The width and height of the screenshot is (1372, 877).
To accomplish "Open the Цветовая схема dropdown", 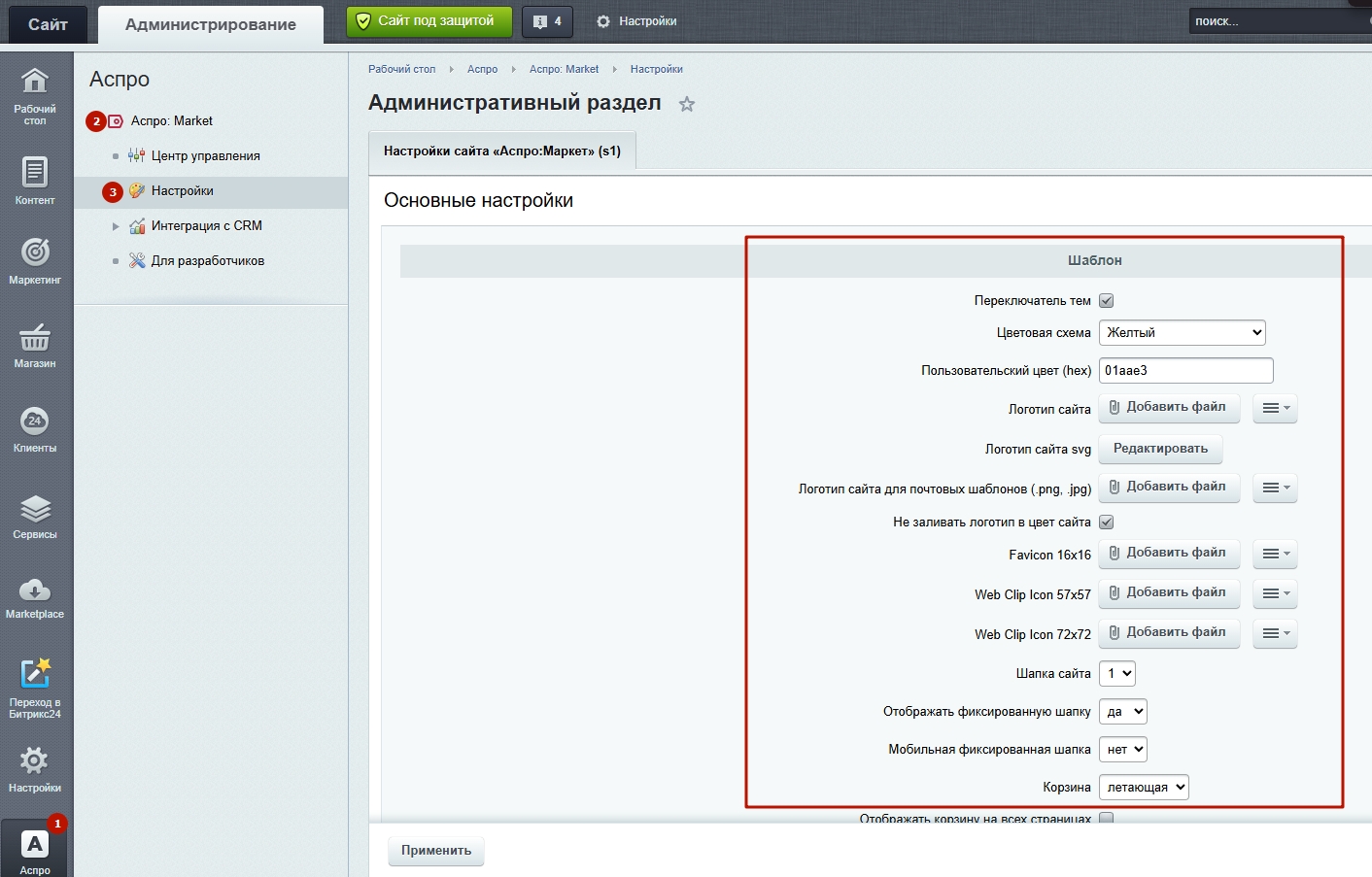I will (1182, 332).
